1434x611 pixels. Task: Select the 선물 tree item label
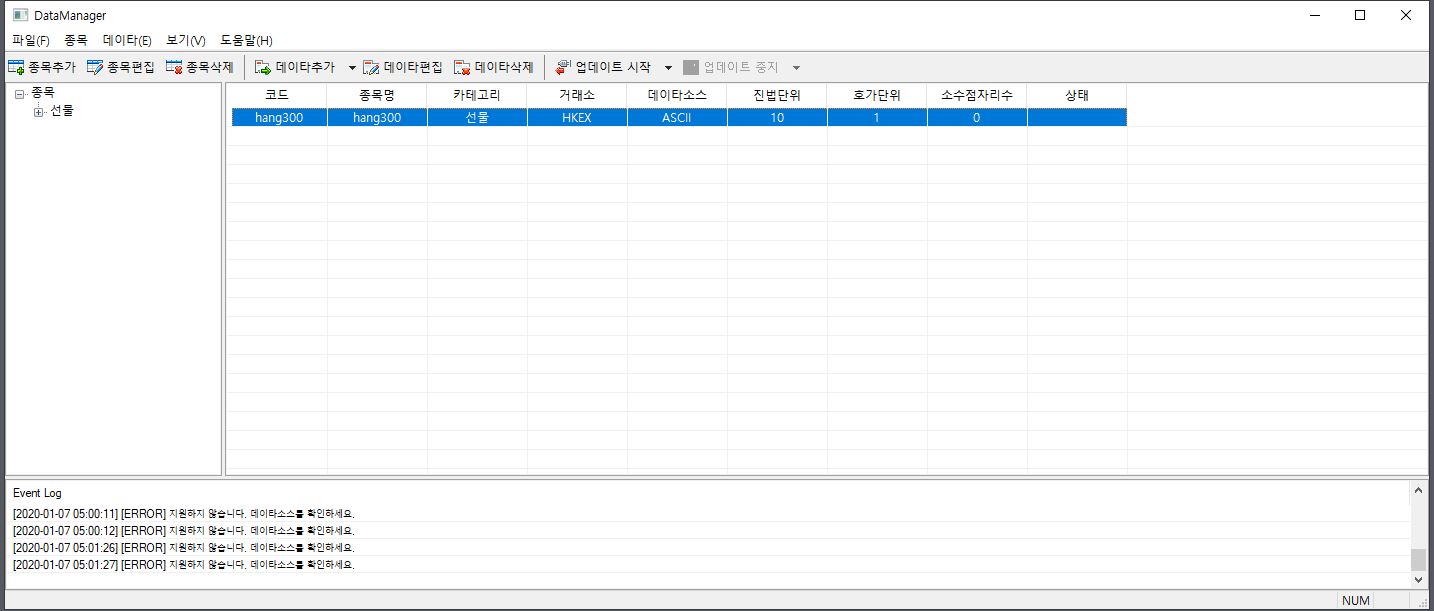pos(62,111)
